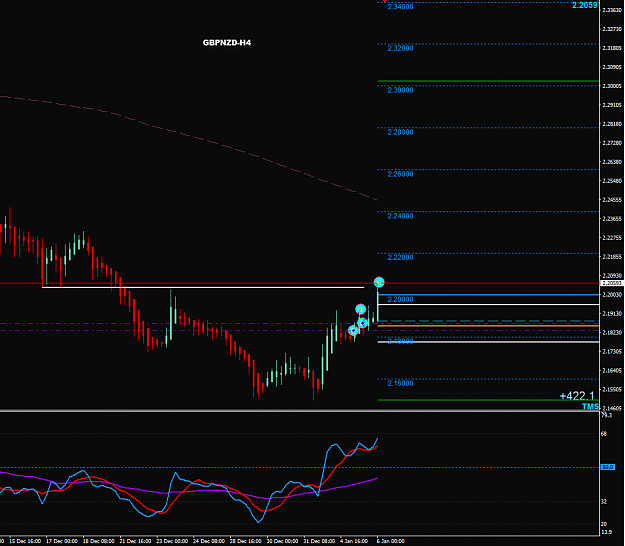Select the 2.26000 round-number level label

400,174
